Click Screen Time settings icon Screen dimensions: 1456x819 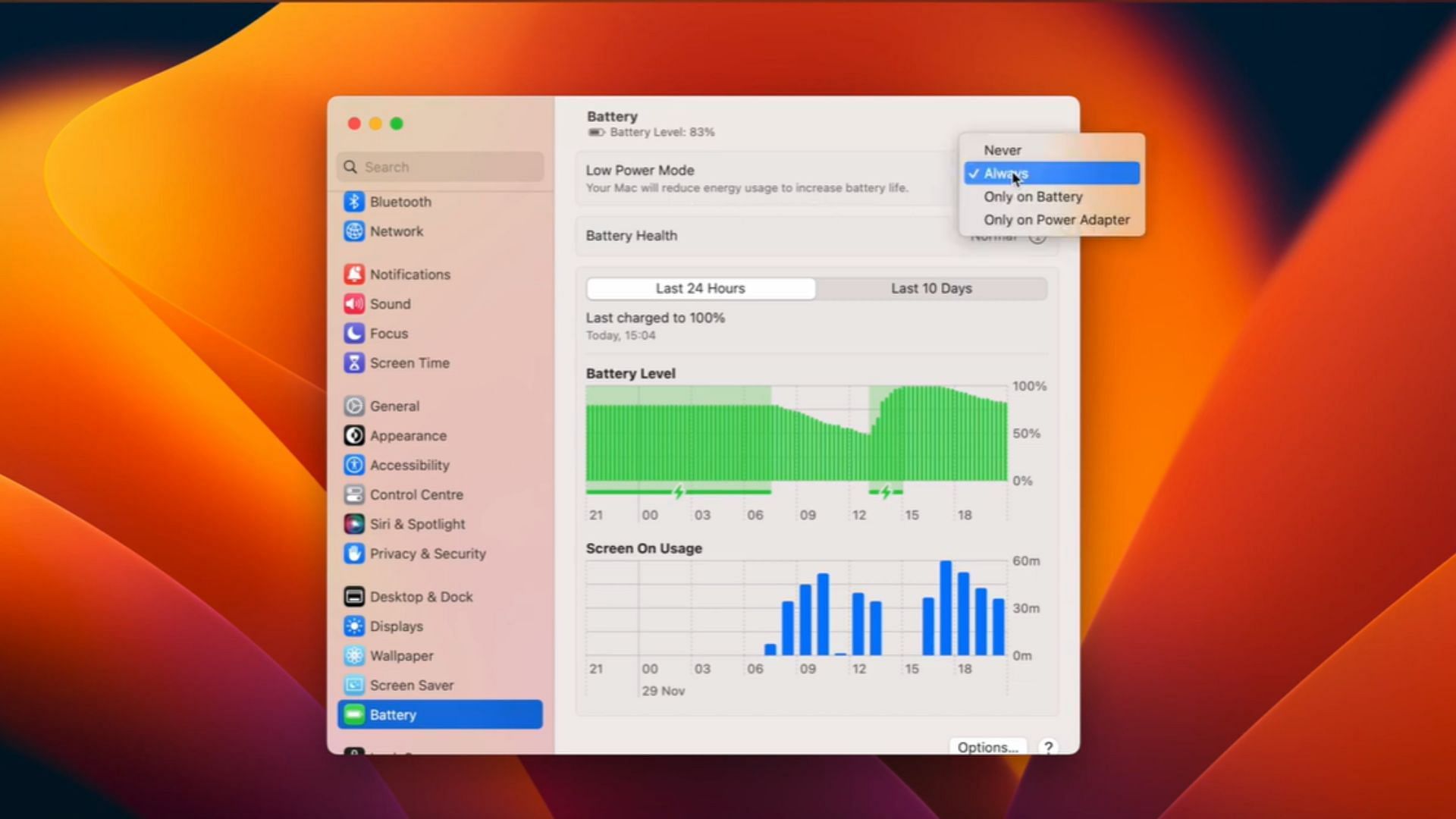coord(354,363)
